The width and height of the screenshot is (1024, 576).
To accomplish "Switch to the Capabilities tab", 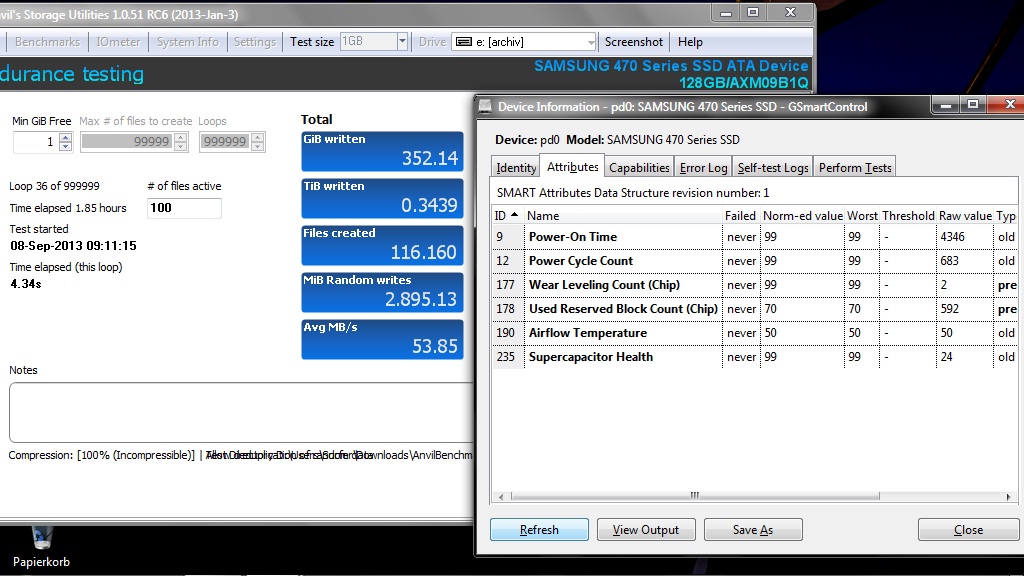I will (x=639, y=168).
